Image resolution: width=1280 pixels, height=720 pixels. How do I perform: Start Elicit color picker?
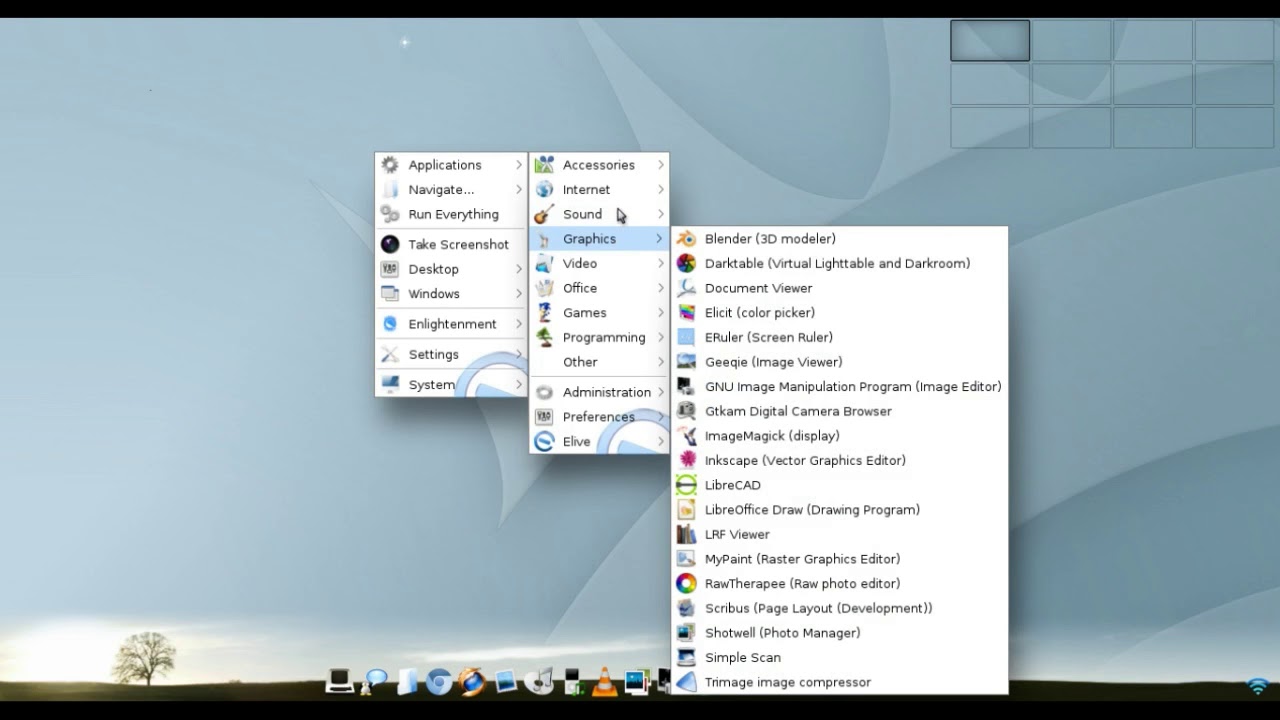[839, 313]
